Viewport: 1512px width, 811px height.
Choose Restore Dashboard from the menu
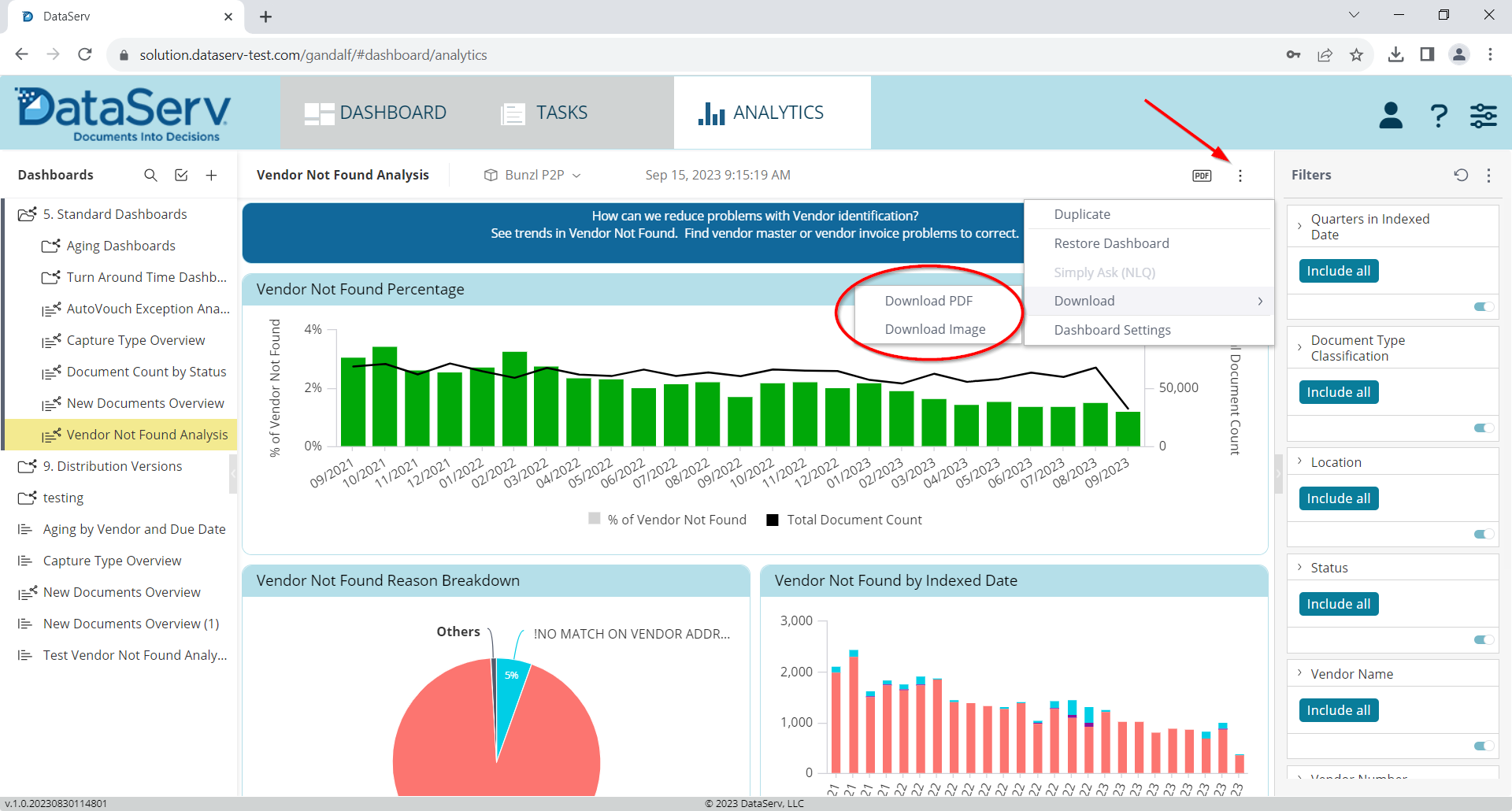click(x=1149, y=243)
